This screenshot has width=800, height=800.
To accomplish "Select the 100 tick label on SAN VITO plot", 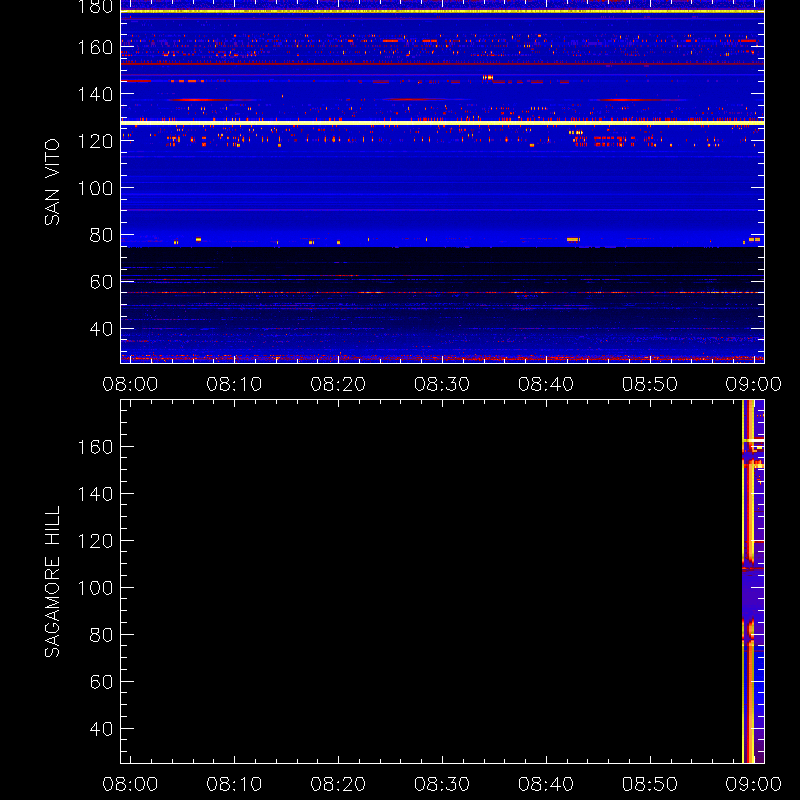I will pos(95,188).
